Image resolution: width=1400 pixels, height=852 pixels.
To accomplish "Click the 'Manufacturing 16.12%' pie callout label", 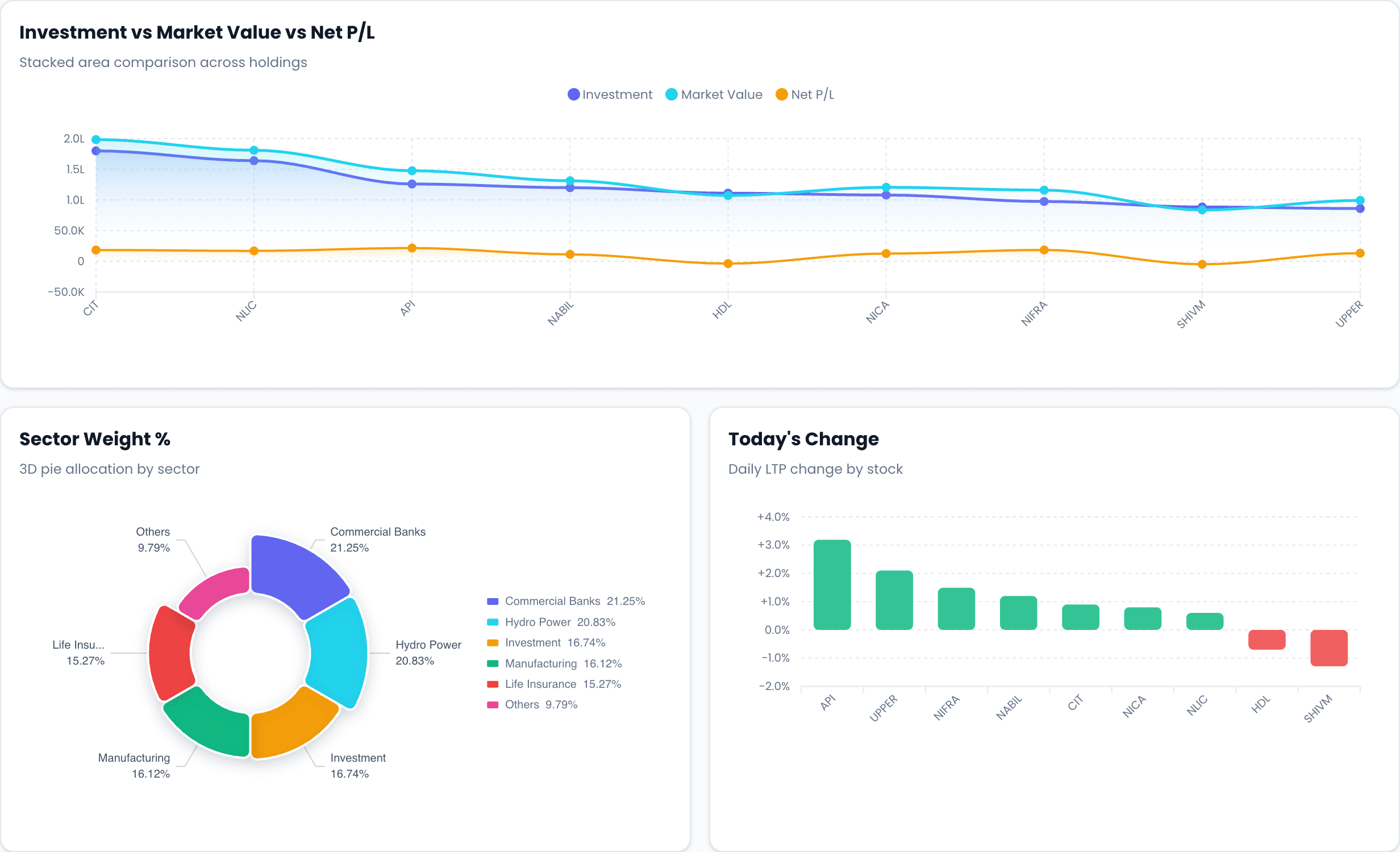I will [134, 766].
